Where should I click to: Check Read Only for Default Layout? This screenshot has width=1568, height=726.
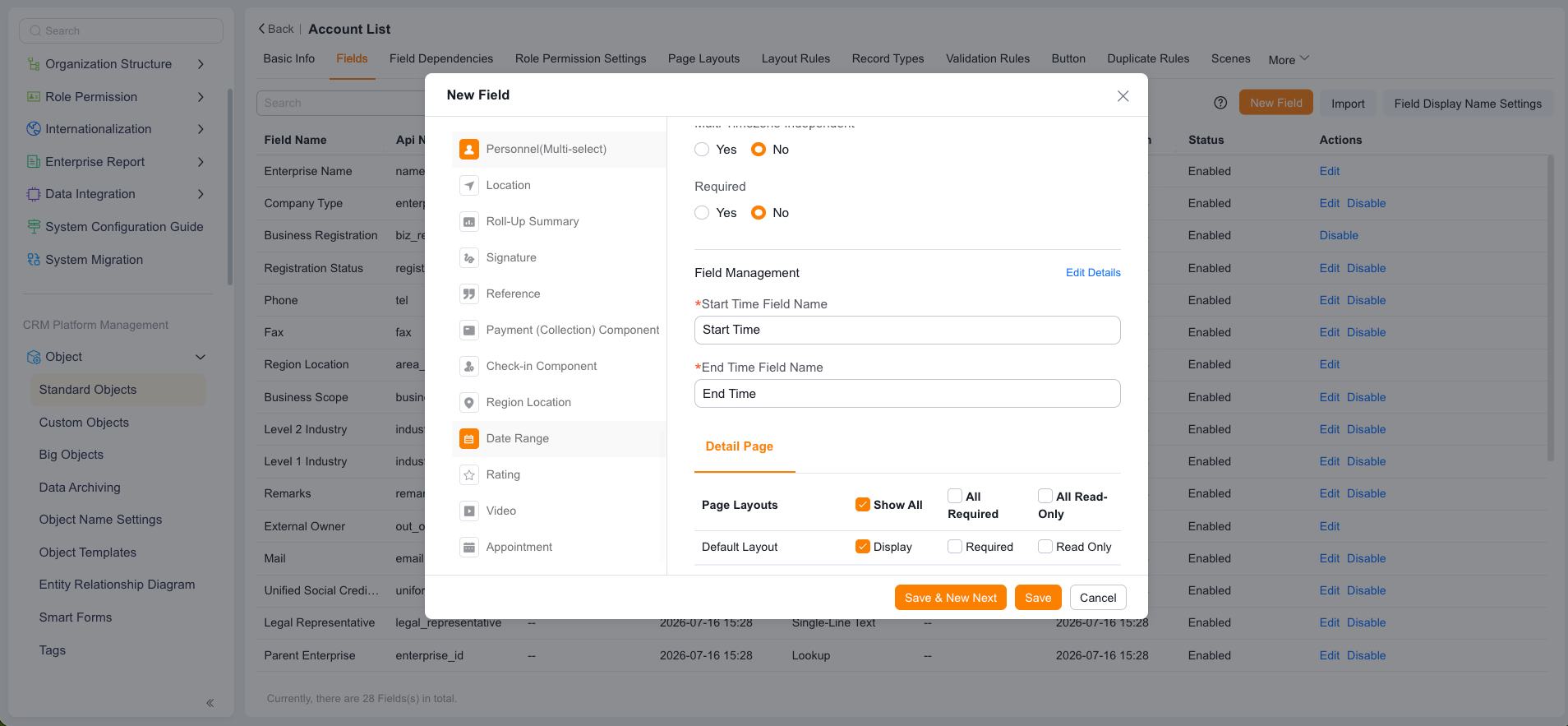pos(1045,547)
